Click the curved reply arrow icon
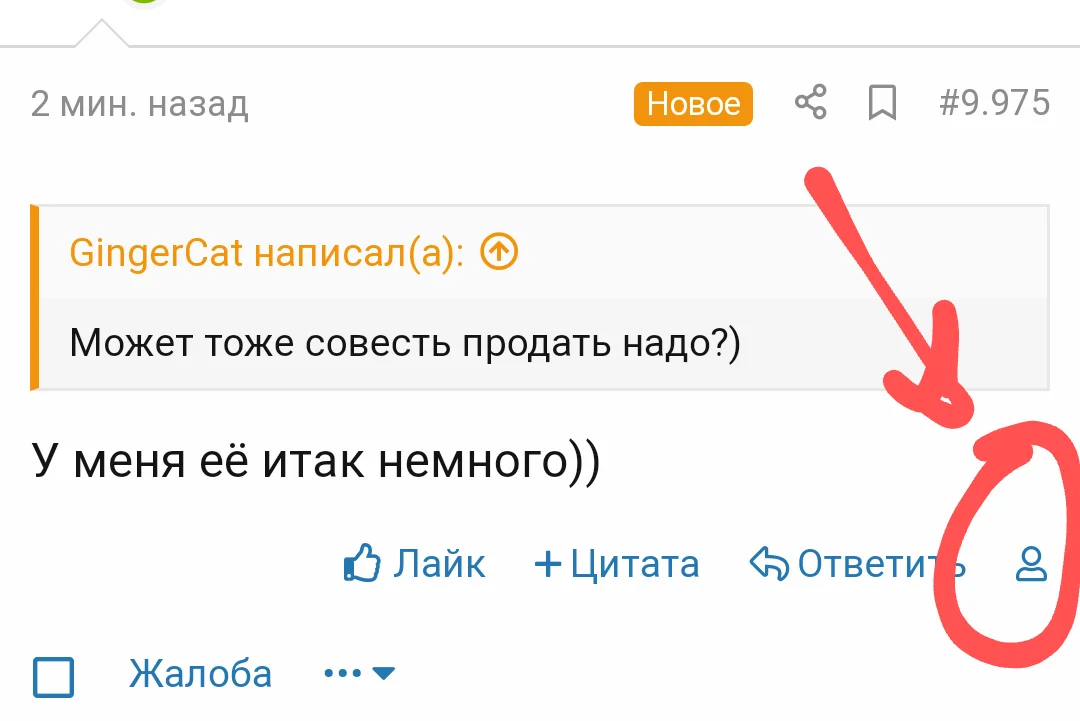The height and width of the screenshot is (721, 1080). tap(769, 562)
